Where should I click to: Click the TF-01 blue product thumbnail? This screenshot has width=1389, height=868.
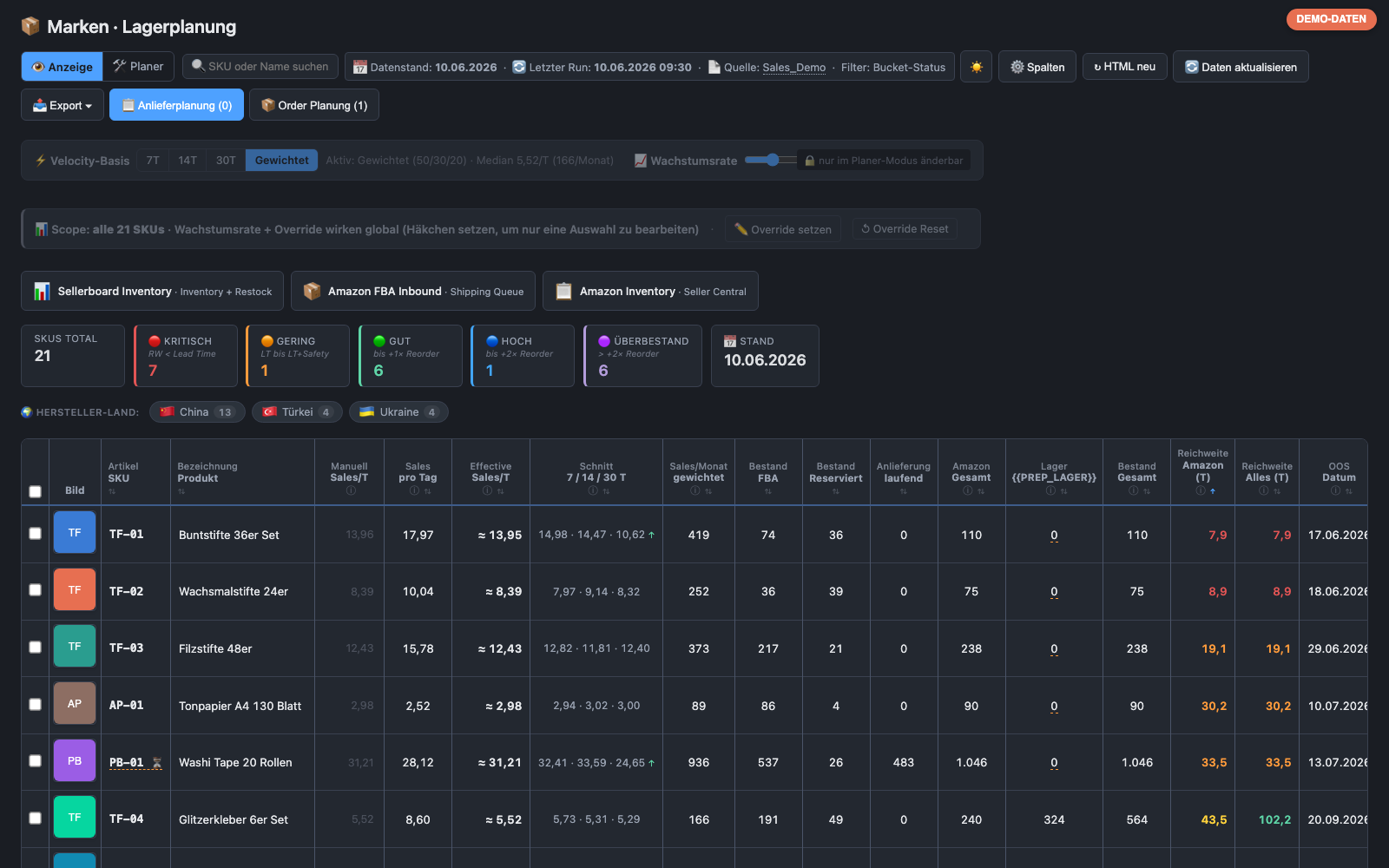75,533
